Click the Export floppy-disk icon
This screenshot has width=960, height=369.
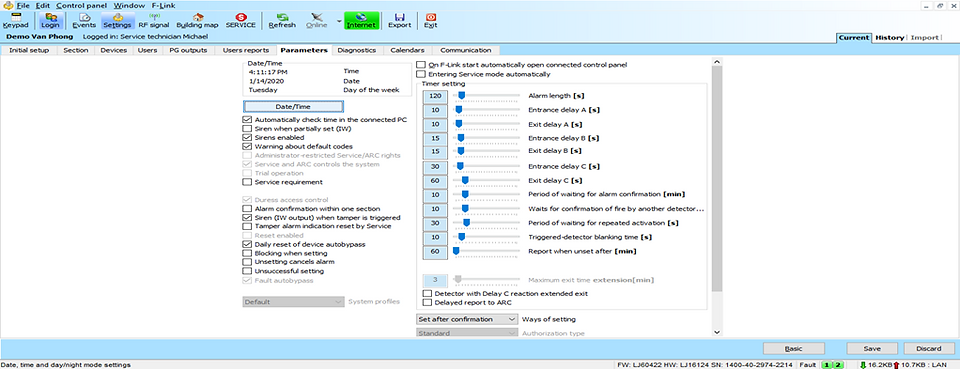coord(399,21)
